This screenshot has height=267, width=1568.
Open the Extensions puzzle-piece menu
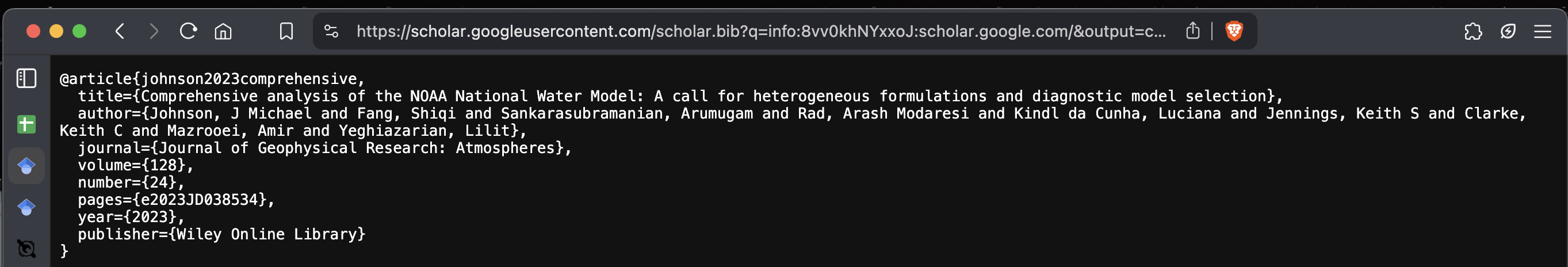pos(1473,31)
